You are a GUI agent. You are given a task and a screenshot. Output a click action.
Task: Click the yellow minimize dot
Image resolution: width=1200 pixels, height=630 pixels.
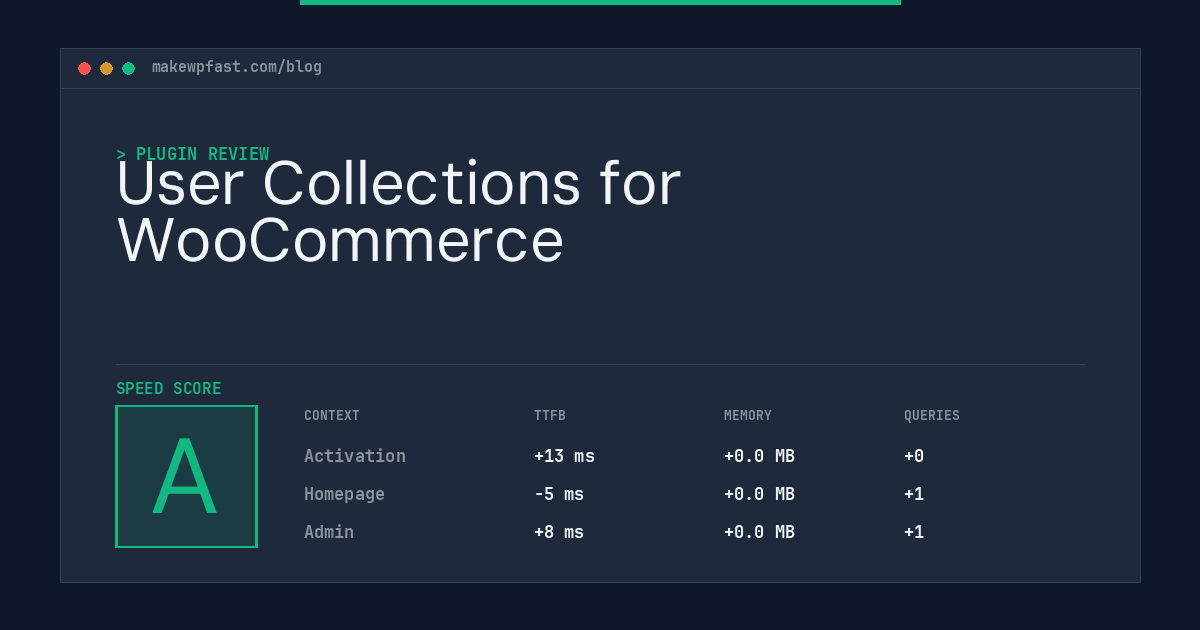106,68
